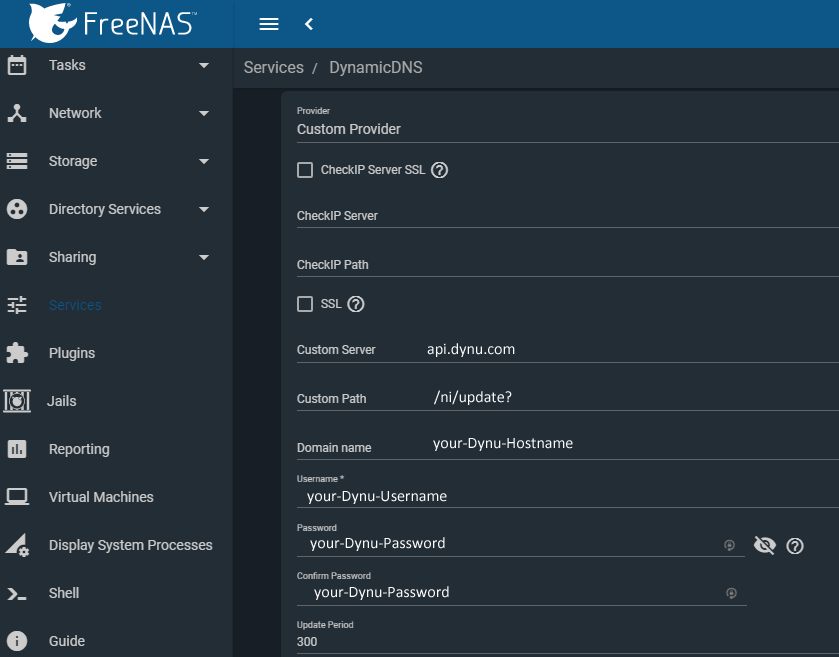Click the Storage drives icon
This screenshot has height=657, width=839.
click(17, 161)
